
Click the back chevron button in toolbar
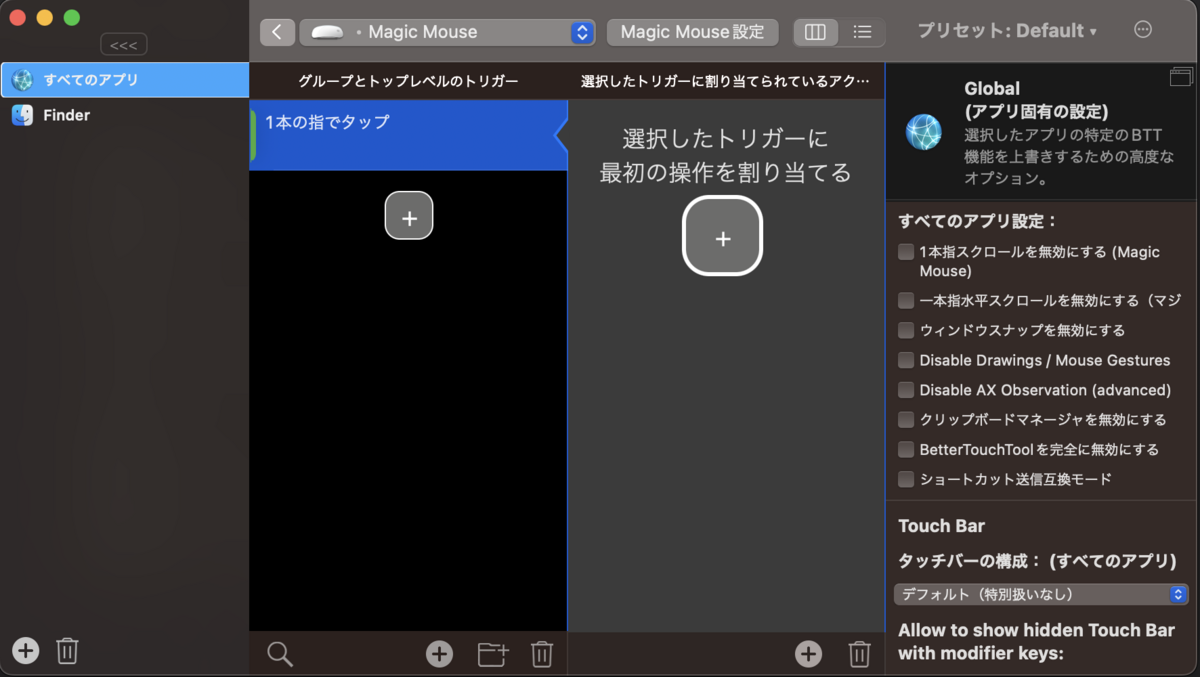point(277,32)
